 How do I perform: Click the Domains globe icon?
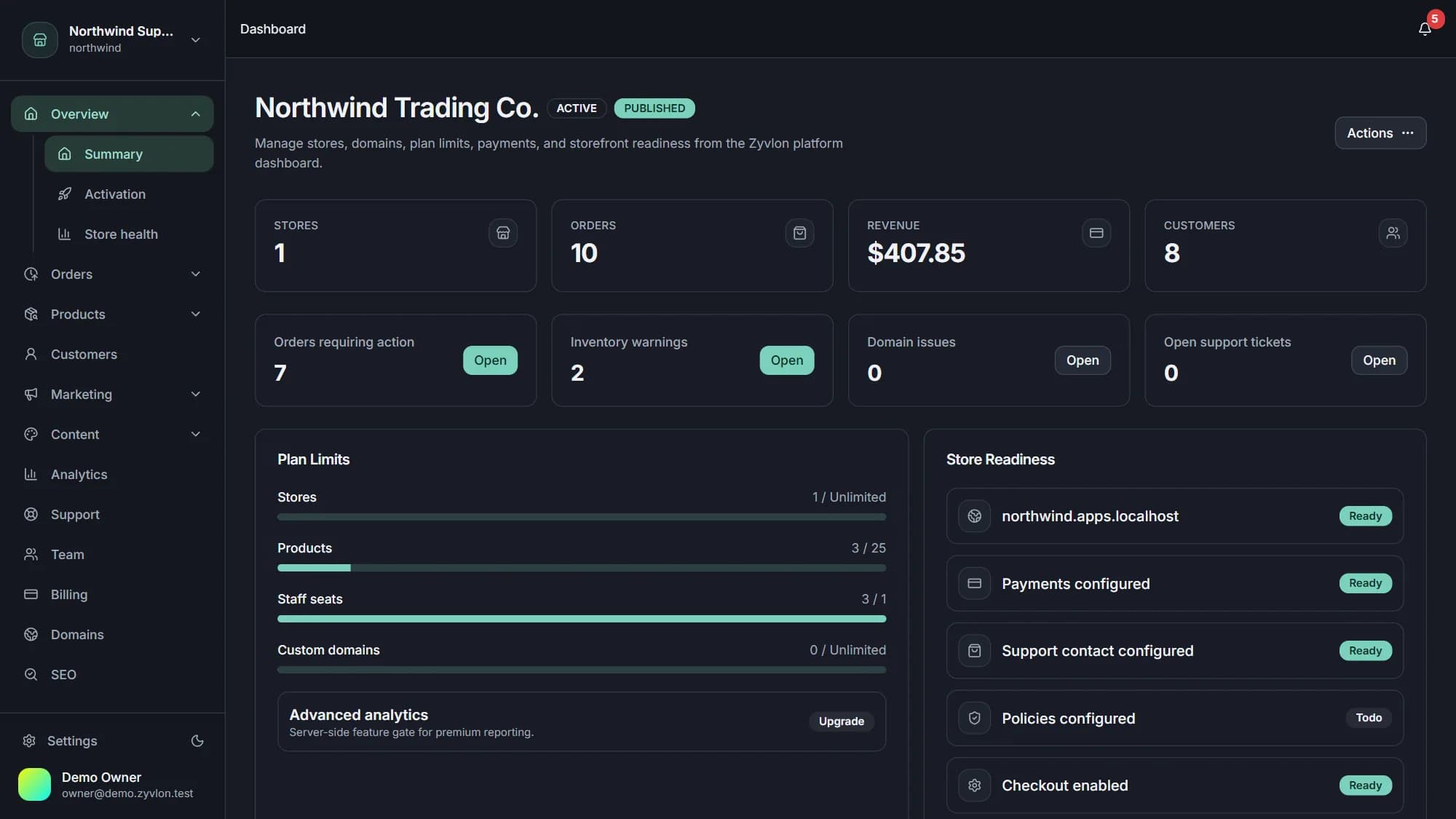click(x=31, y=634)
